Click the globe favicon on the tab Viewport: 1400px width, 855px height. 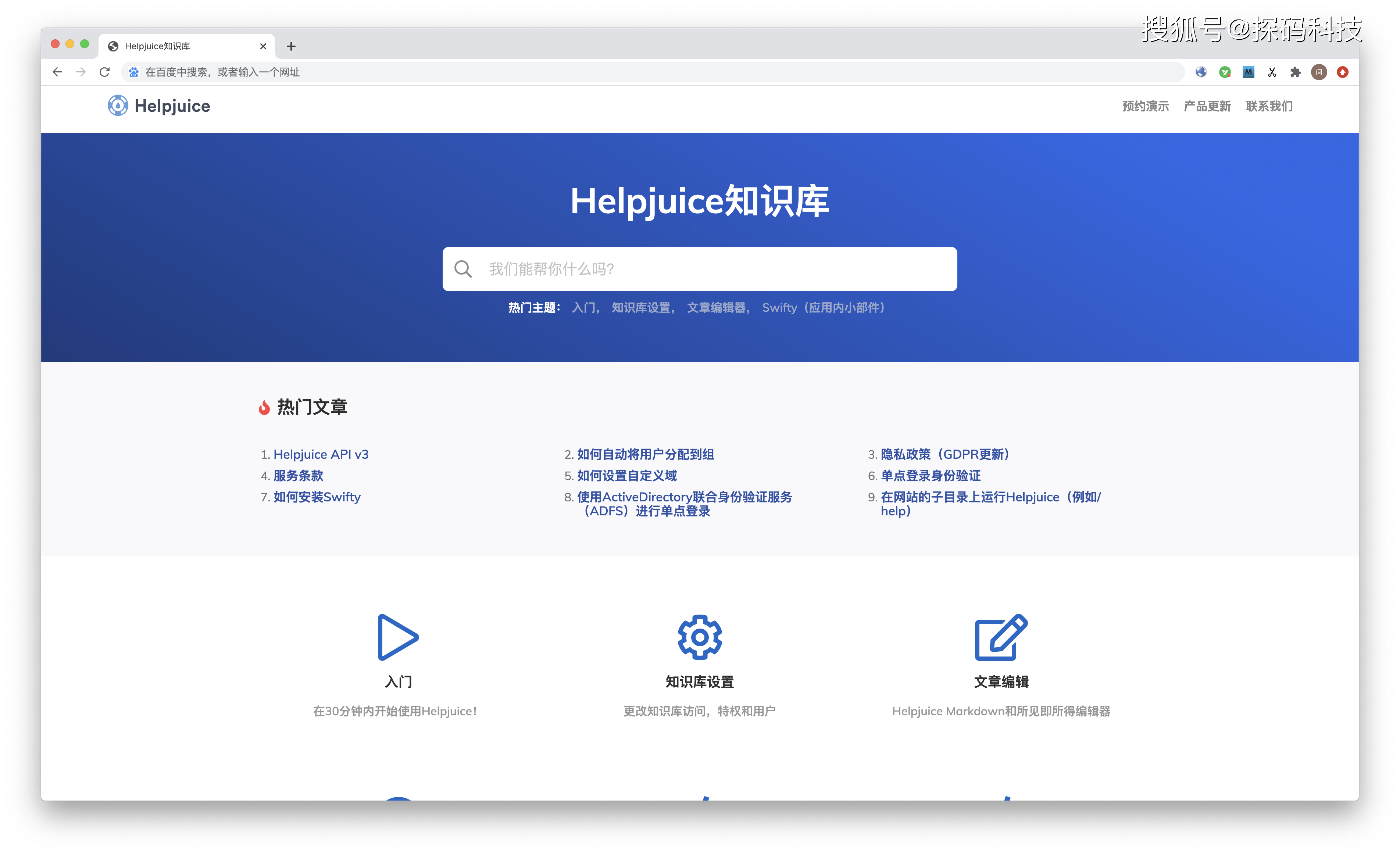(113, 47)
